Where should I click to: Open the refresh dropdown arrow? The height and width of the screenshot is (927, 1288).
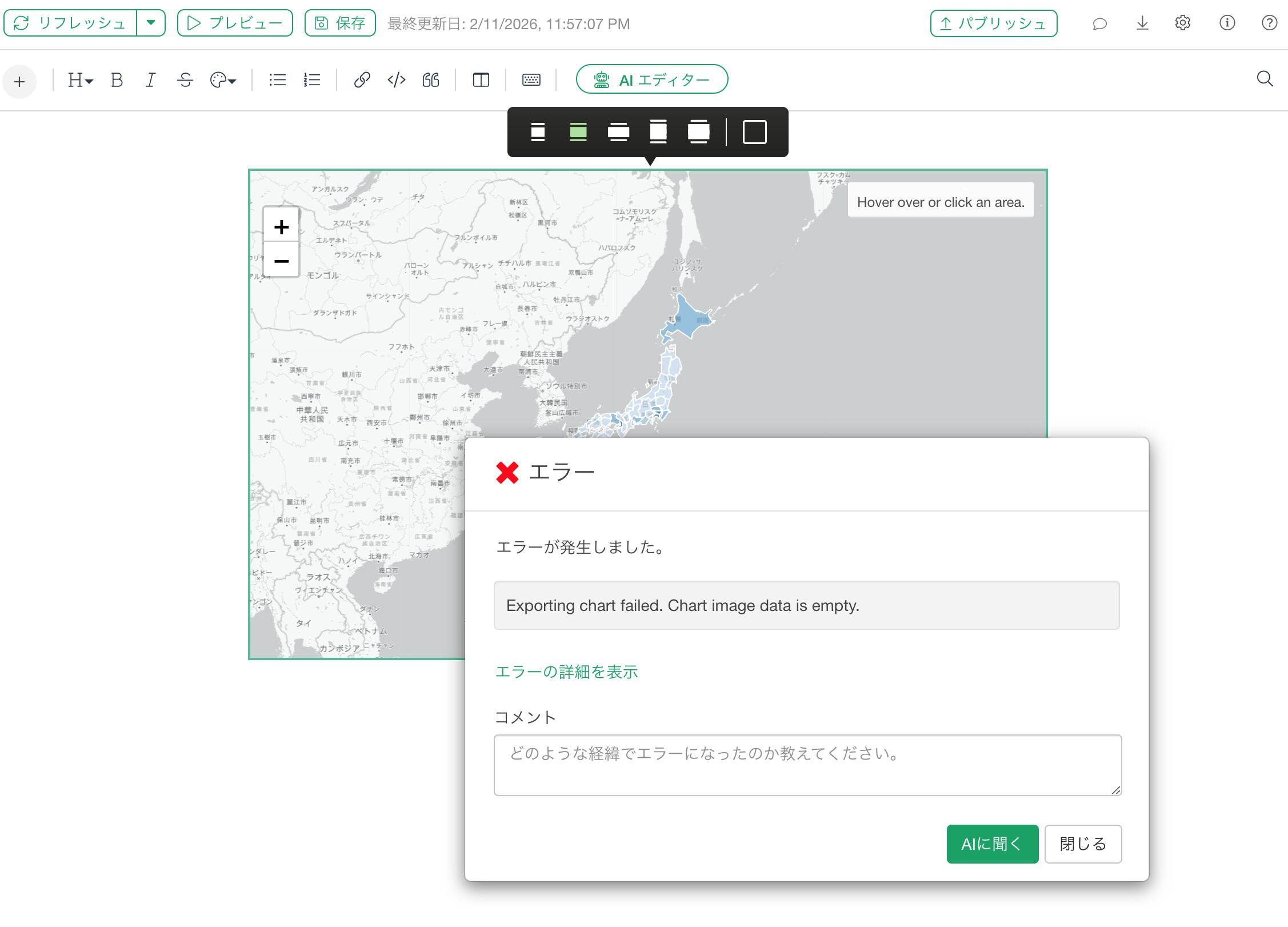click(x=151, y=23)
